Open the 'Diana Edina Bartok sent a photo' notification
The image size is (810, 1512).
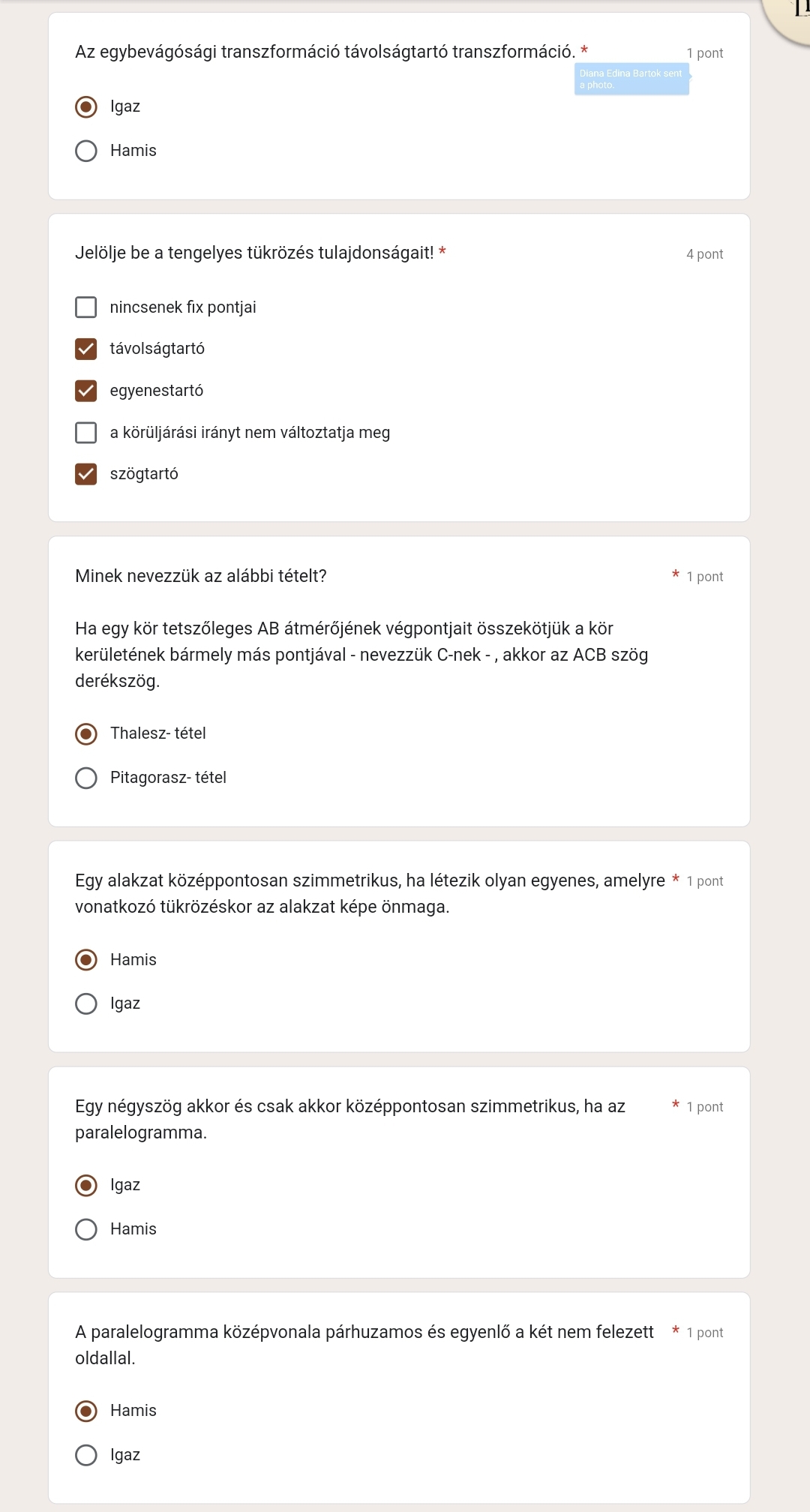(x=631, y=79)
